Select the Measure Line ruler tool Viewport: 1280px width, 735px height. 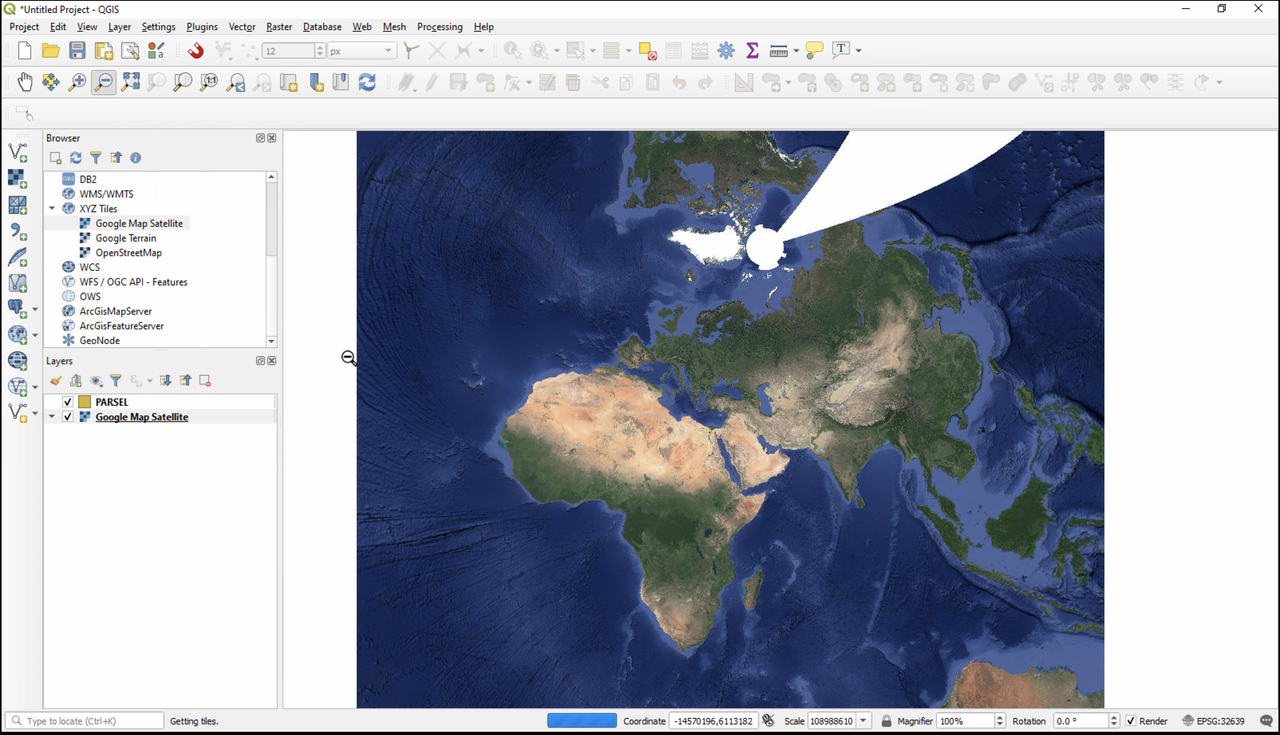click(x=779, y=51)
